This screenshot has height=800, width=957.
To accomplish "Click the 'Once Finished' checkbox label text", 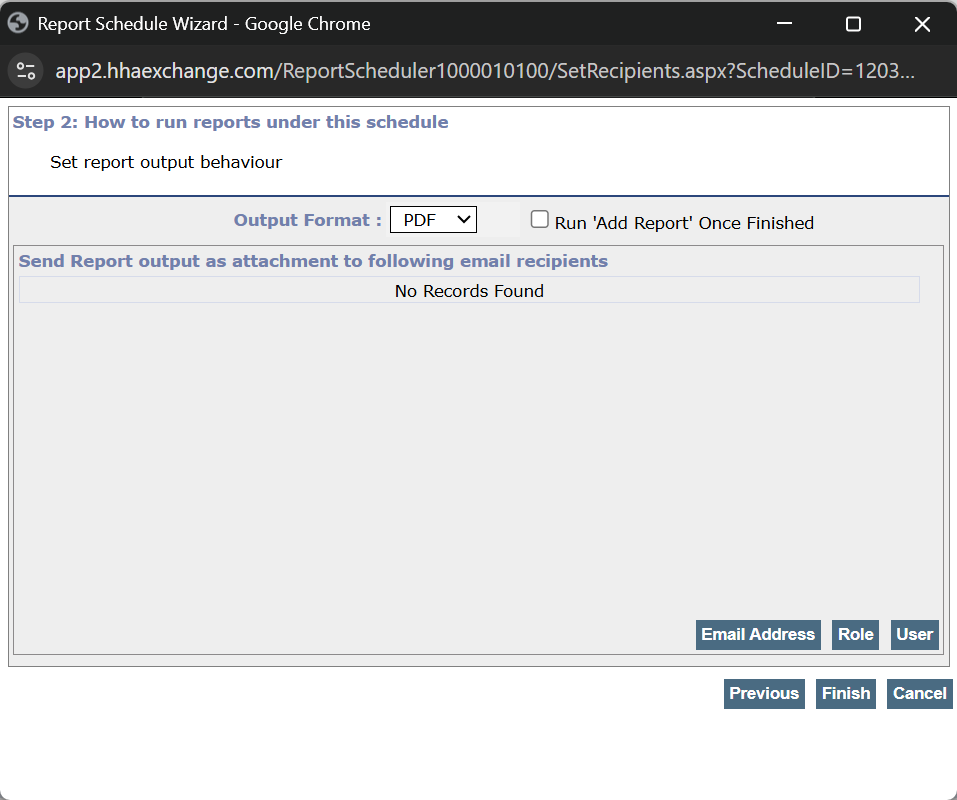I will coord(684,223).
